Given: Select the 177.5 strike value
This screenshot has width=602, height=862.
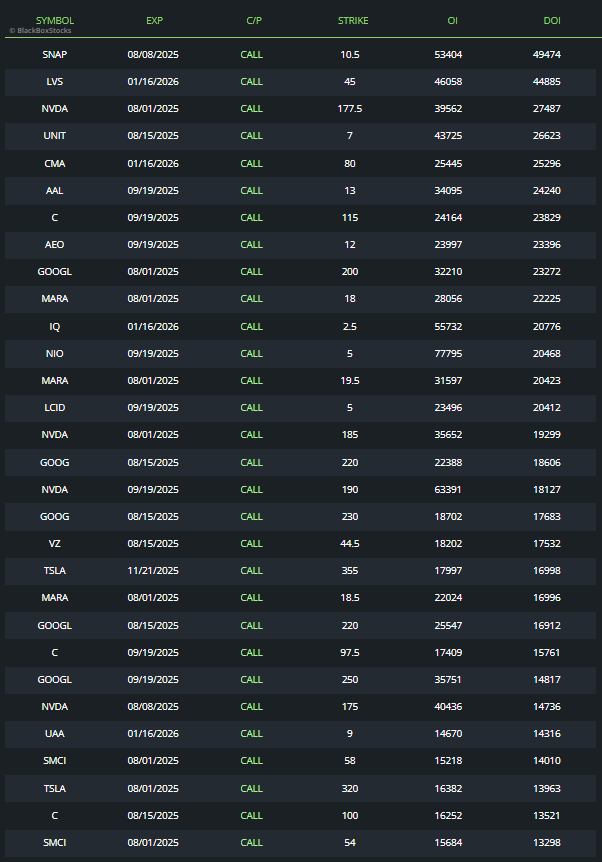Looking at the screenshot, I should 350,108.
